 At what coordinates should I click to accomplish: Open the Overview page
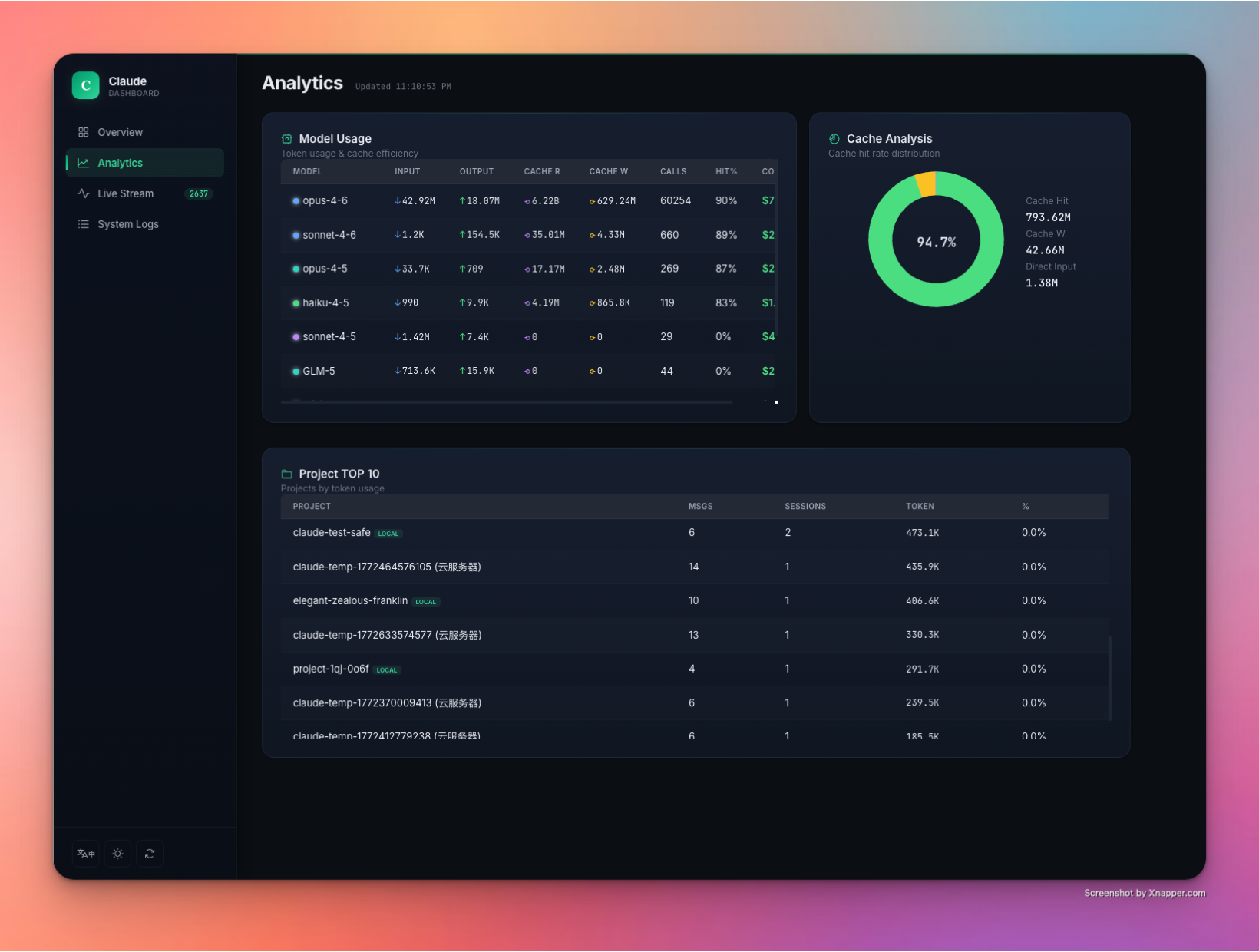144,132
